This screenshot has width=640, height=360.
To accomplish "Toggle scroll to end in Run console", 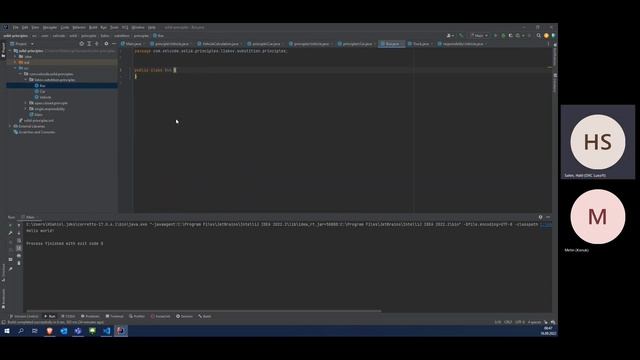I will (x=19, y=248).
